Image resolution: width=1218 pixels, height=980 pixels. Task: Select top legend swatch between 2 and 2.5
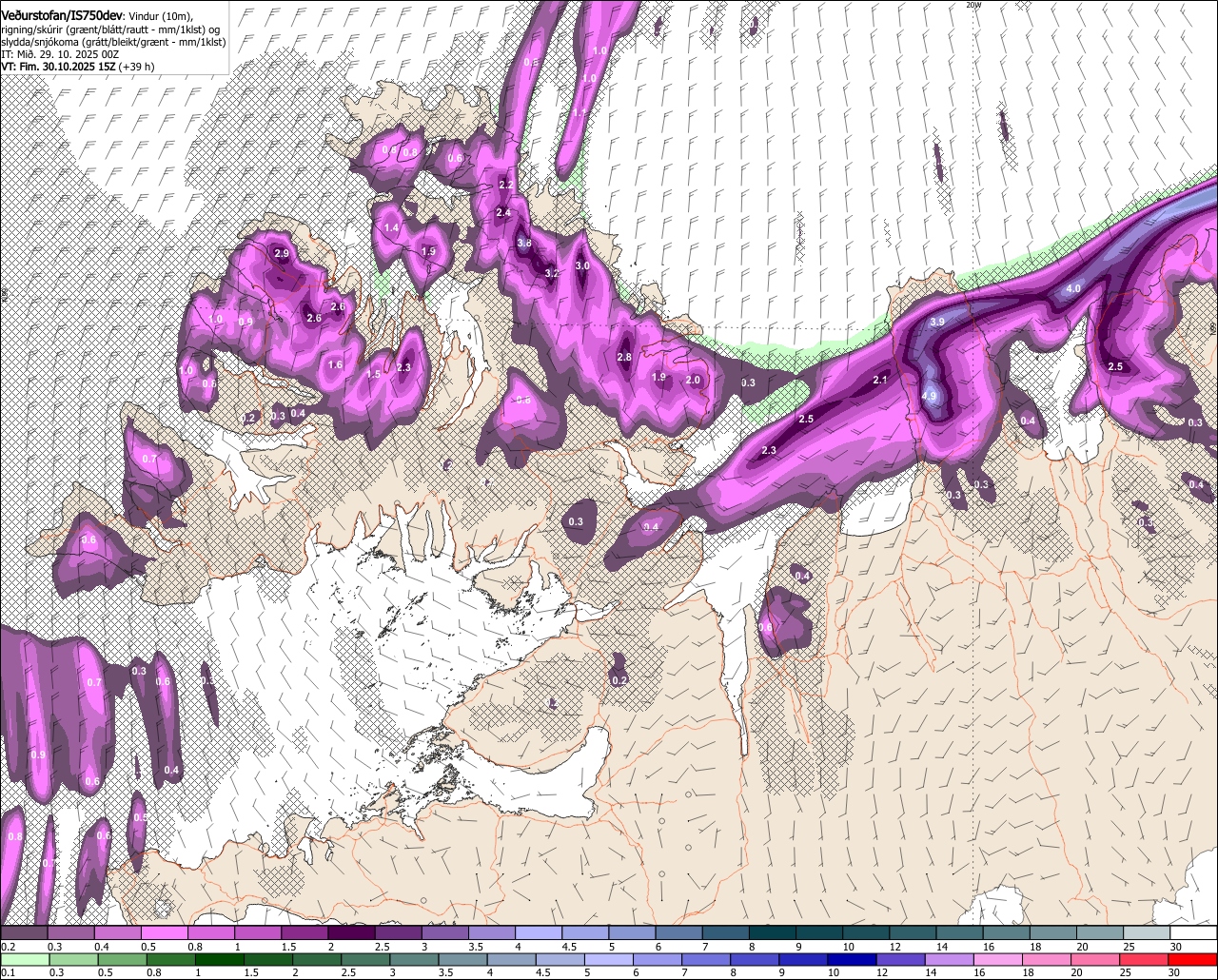351,933
